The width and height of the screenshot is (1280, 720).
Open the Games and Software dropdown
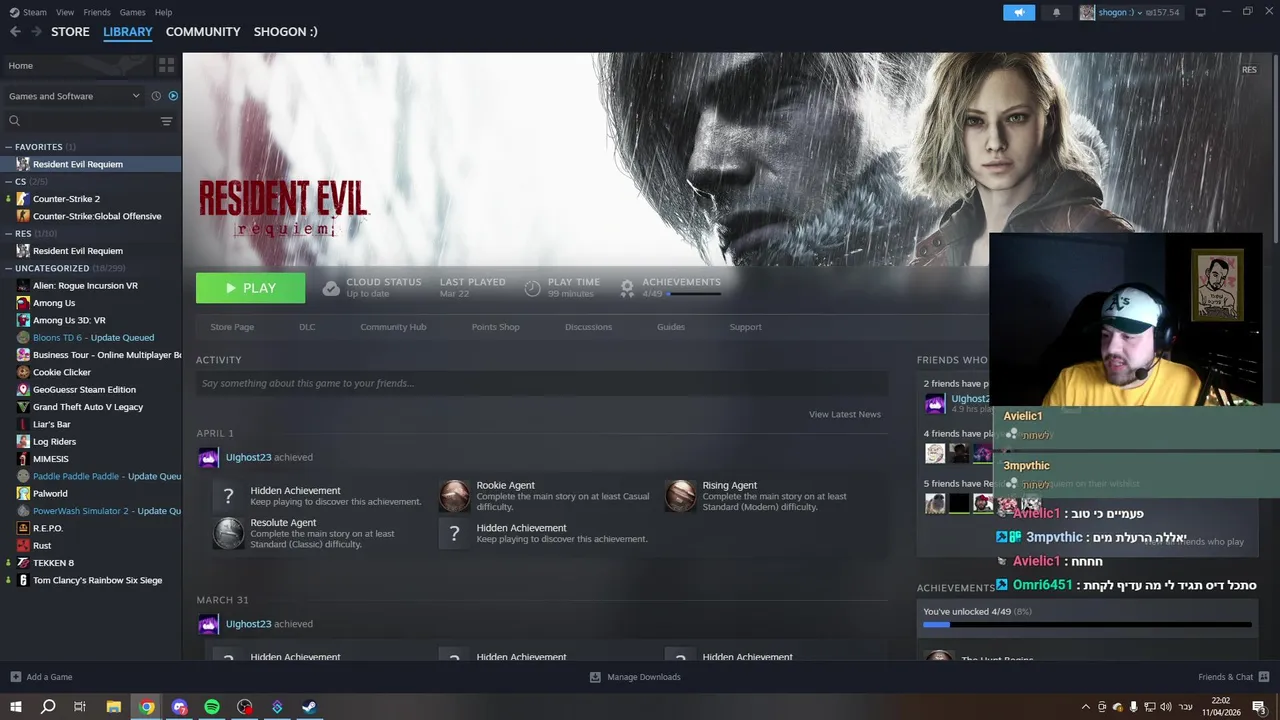tap(74, 96)
